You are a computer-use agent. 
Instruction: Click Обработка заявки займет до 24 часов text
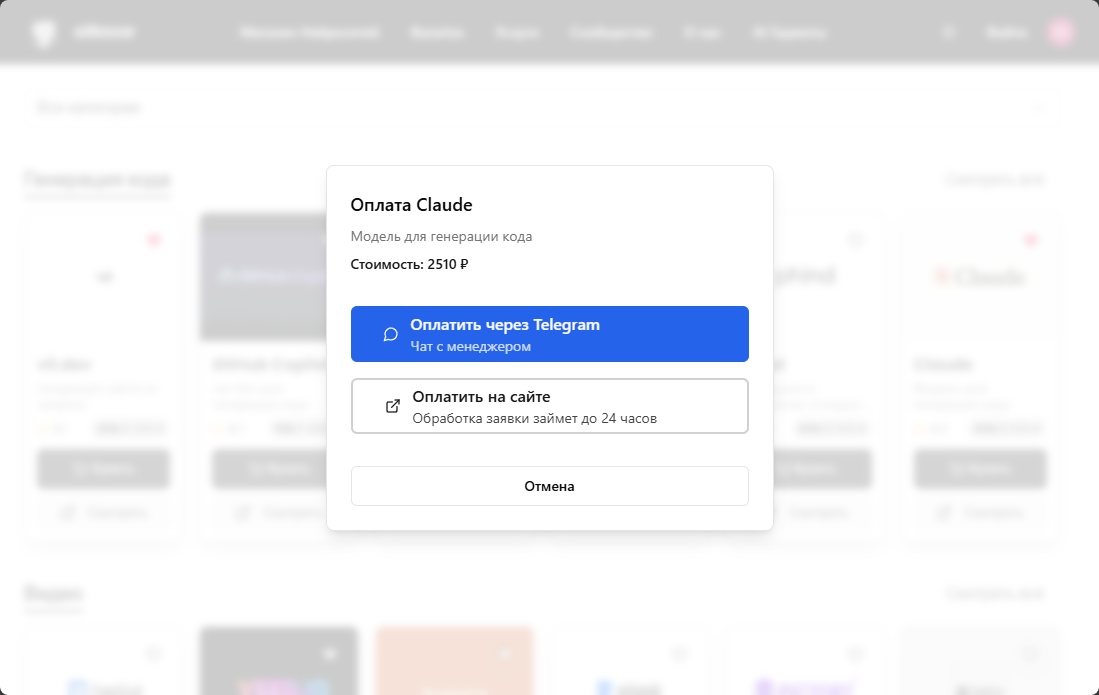coord(535,419)
